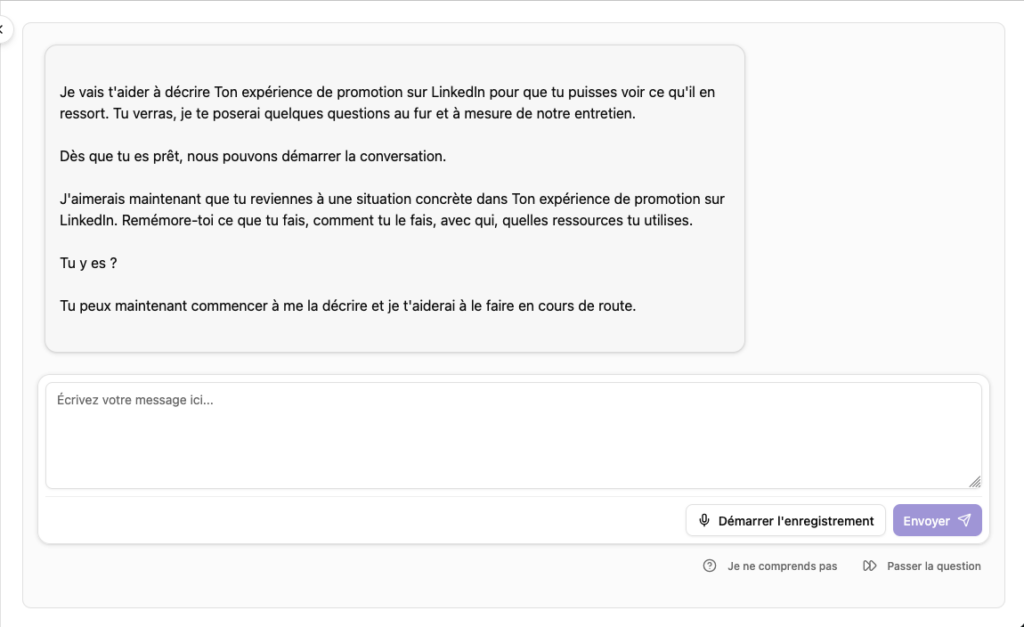
Task: Start recording with Démarrer l'enregistrement
Action: tap(786, 521)
